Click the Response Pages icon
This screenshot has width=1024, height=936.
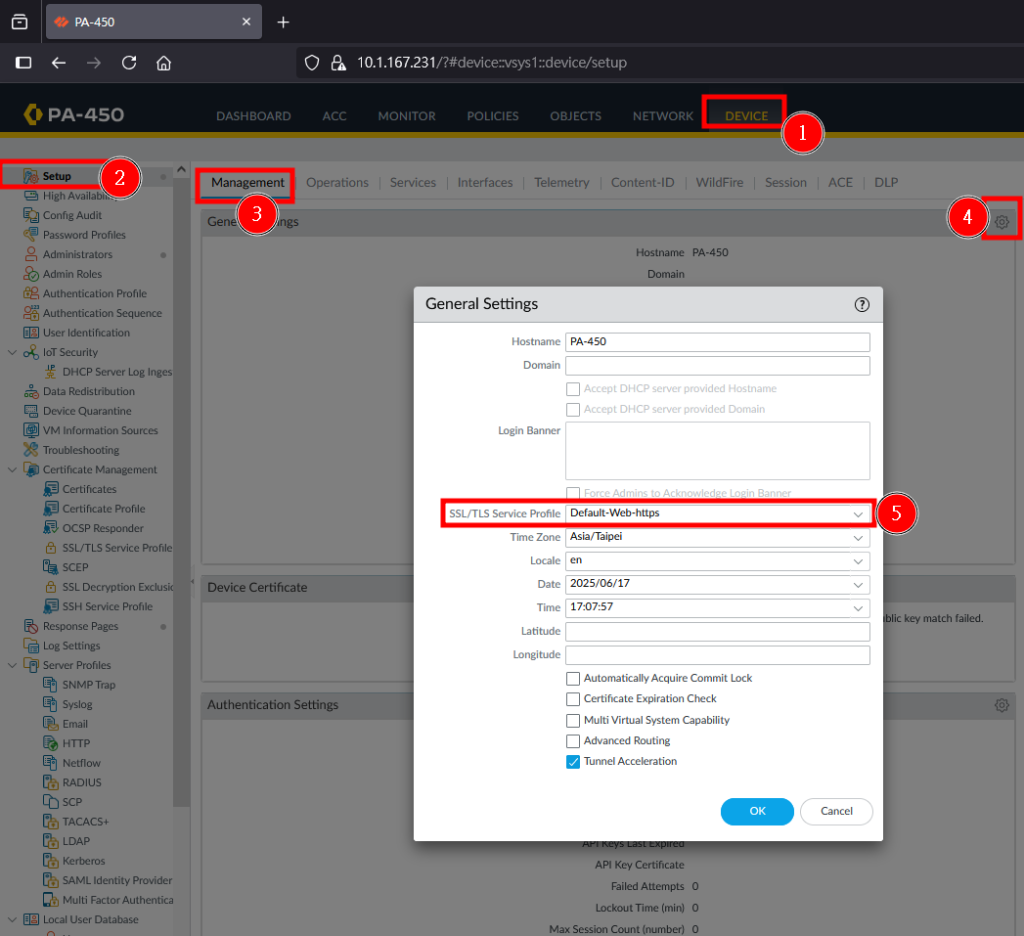[x=31, y=626]
